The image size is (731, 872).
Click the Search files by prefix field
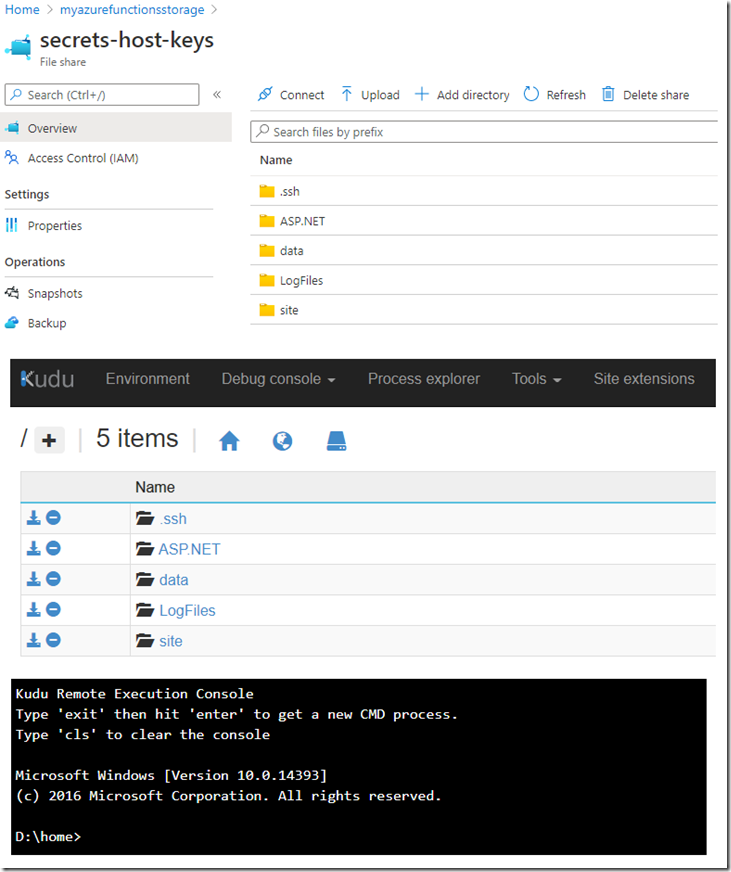(484, 132)
